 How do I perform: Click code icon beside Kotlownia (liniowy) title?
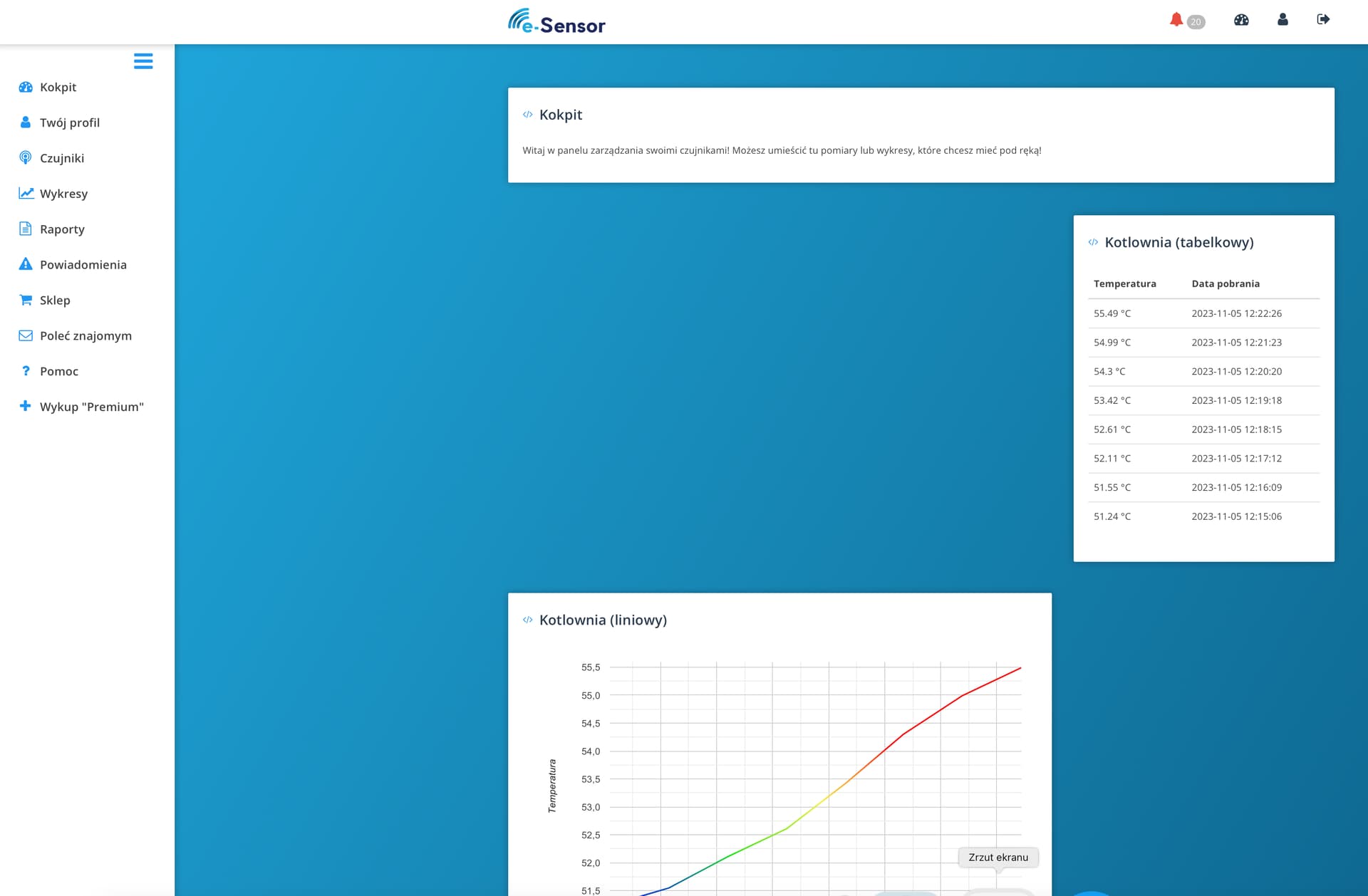527,620
